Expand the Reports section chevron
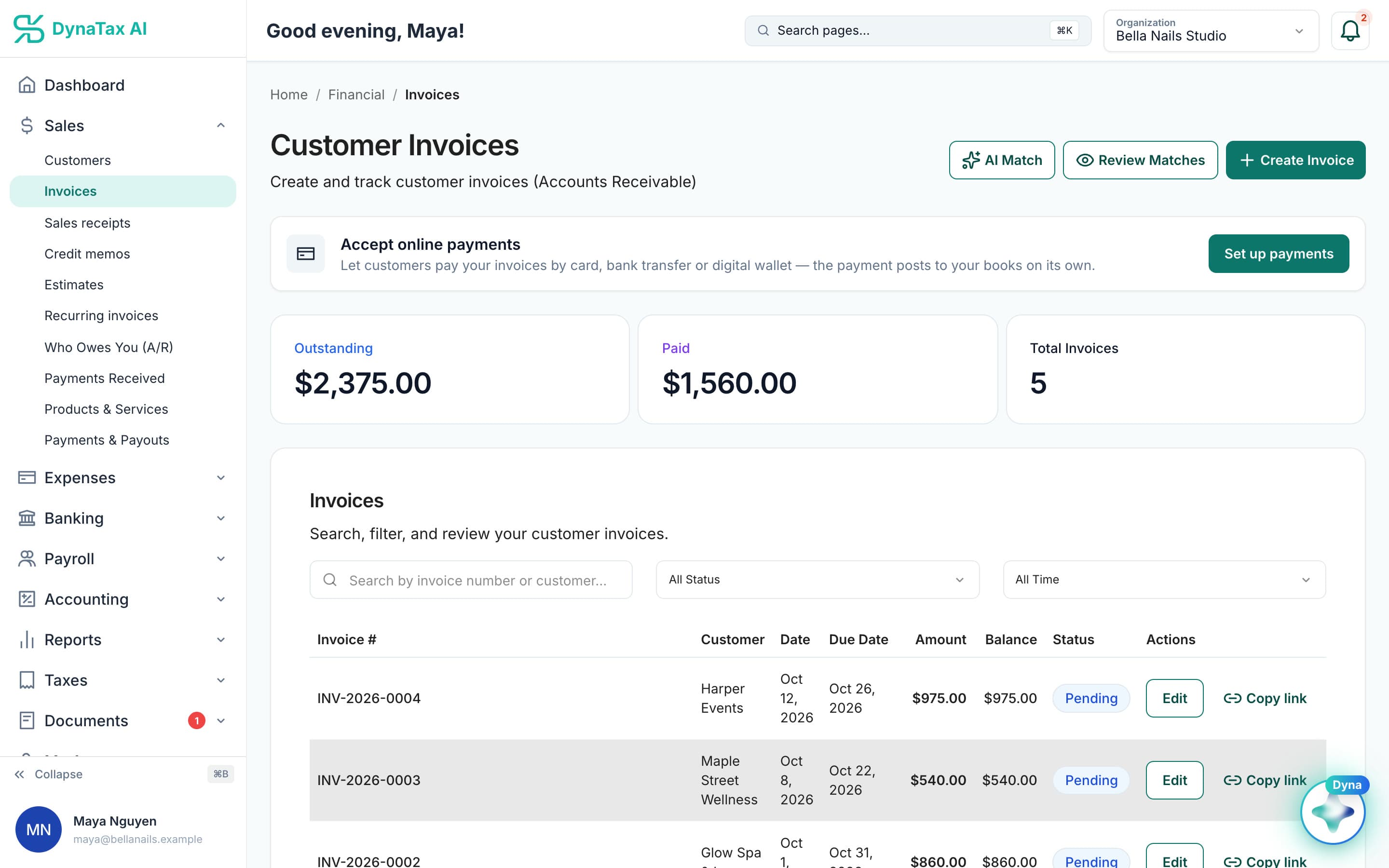1389x868 pixels. (x=220, y=639)
